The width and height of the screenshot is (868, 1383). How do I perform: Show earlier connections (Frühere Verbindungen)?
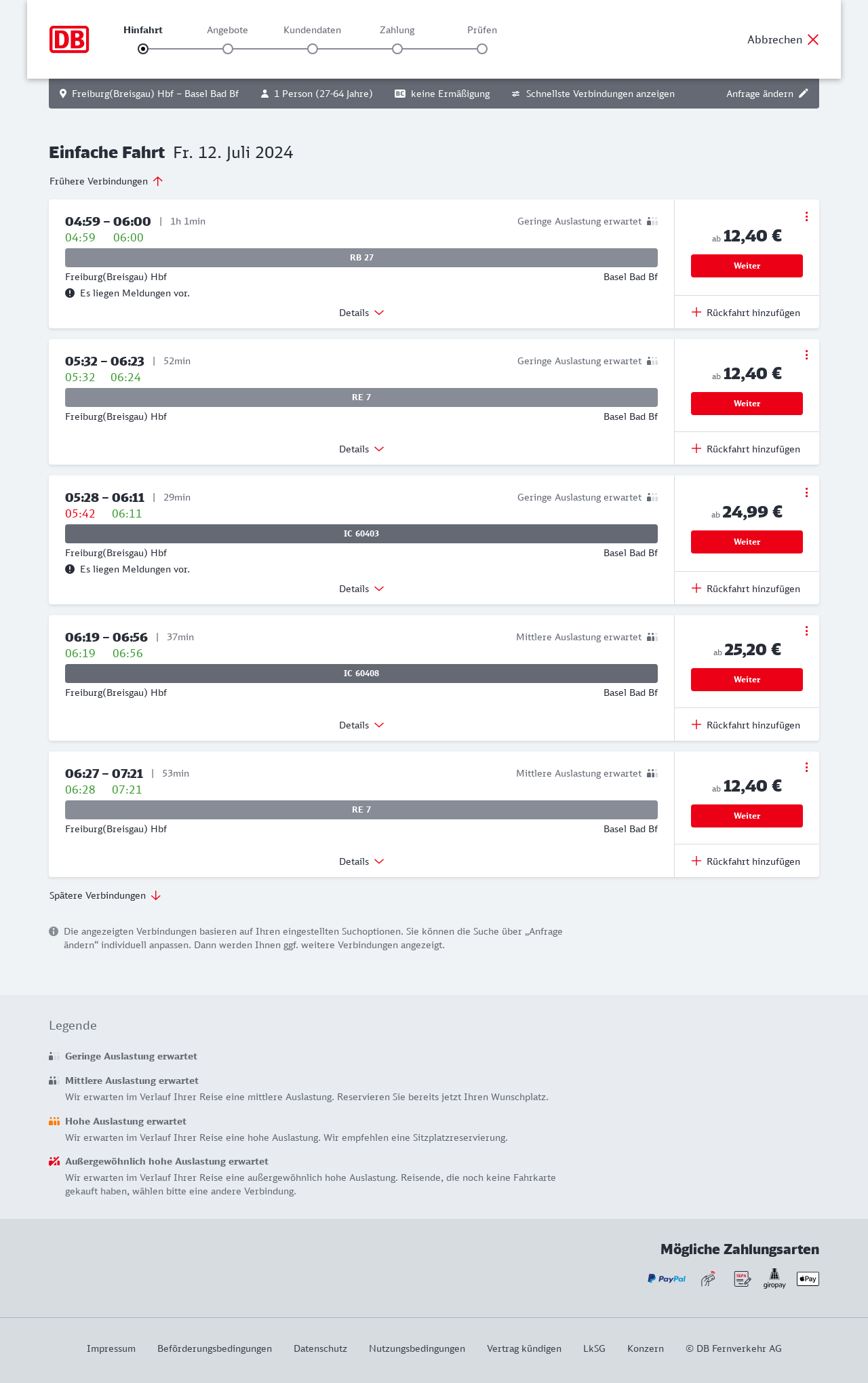106,181
